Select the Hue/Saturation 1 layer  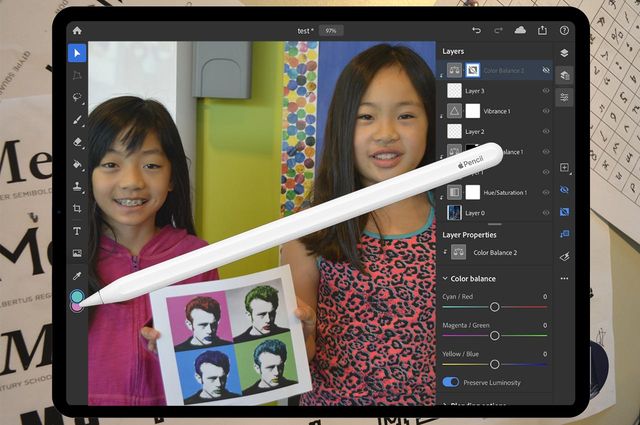coord(496,192)
